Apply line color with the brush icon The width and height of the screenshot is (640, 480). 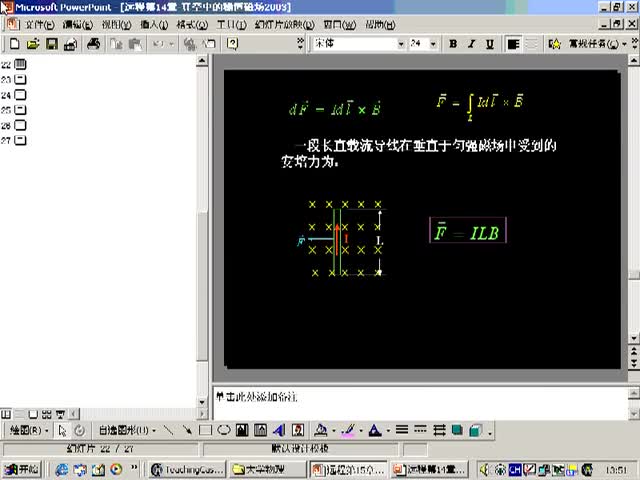(x=349, y=430)
